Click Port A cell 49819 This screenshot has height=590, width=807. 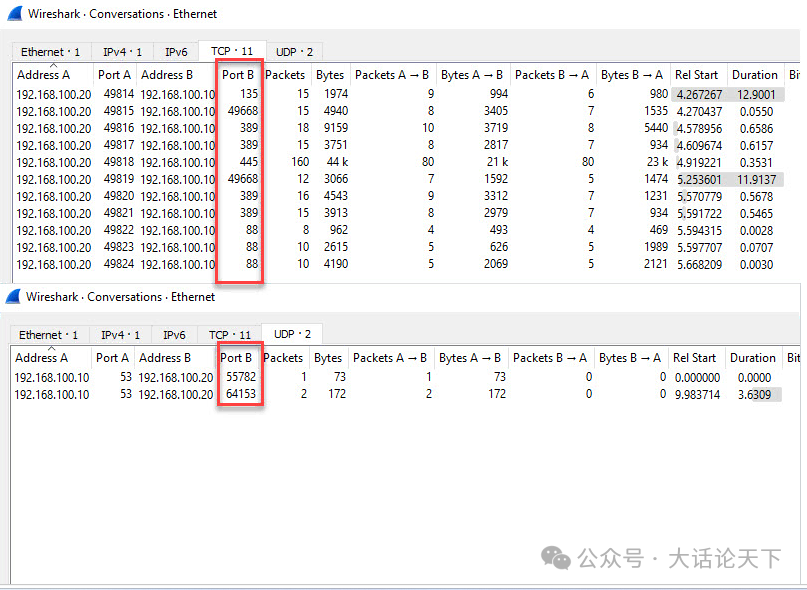119,179
